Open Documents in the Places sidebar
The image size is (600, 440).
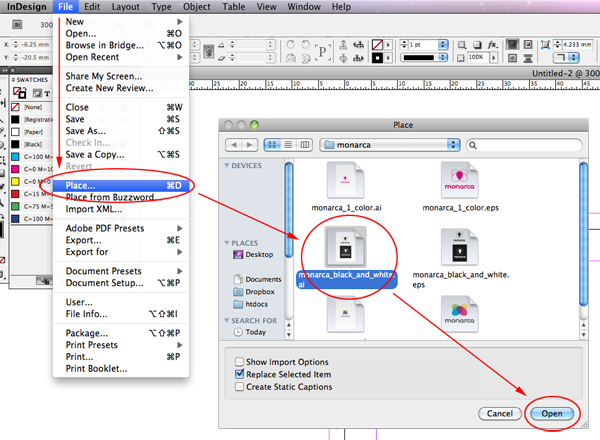(257, 279)
